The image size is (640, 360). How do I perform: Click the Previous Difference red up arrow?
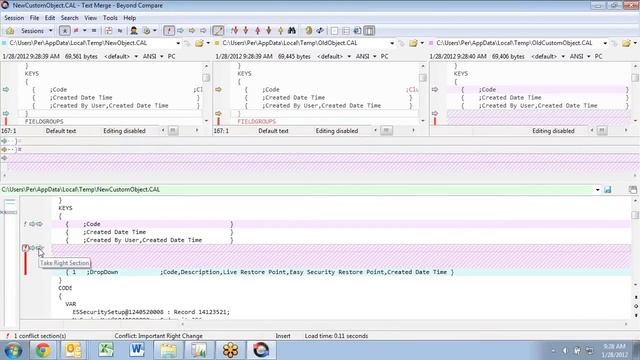(258, 31)
